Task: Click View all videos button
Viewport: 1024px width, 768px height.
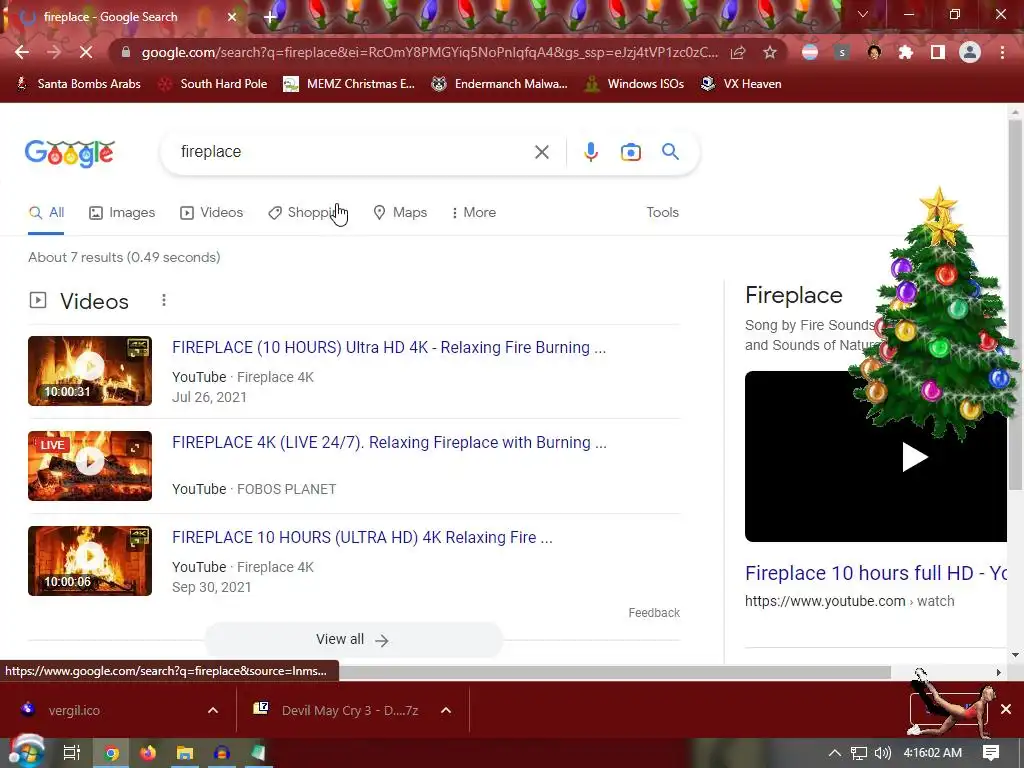Action: [353, 639]
